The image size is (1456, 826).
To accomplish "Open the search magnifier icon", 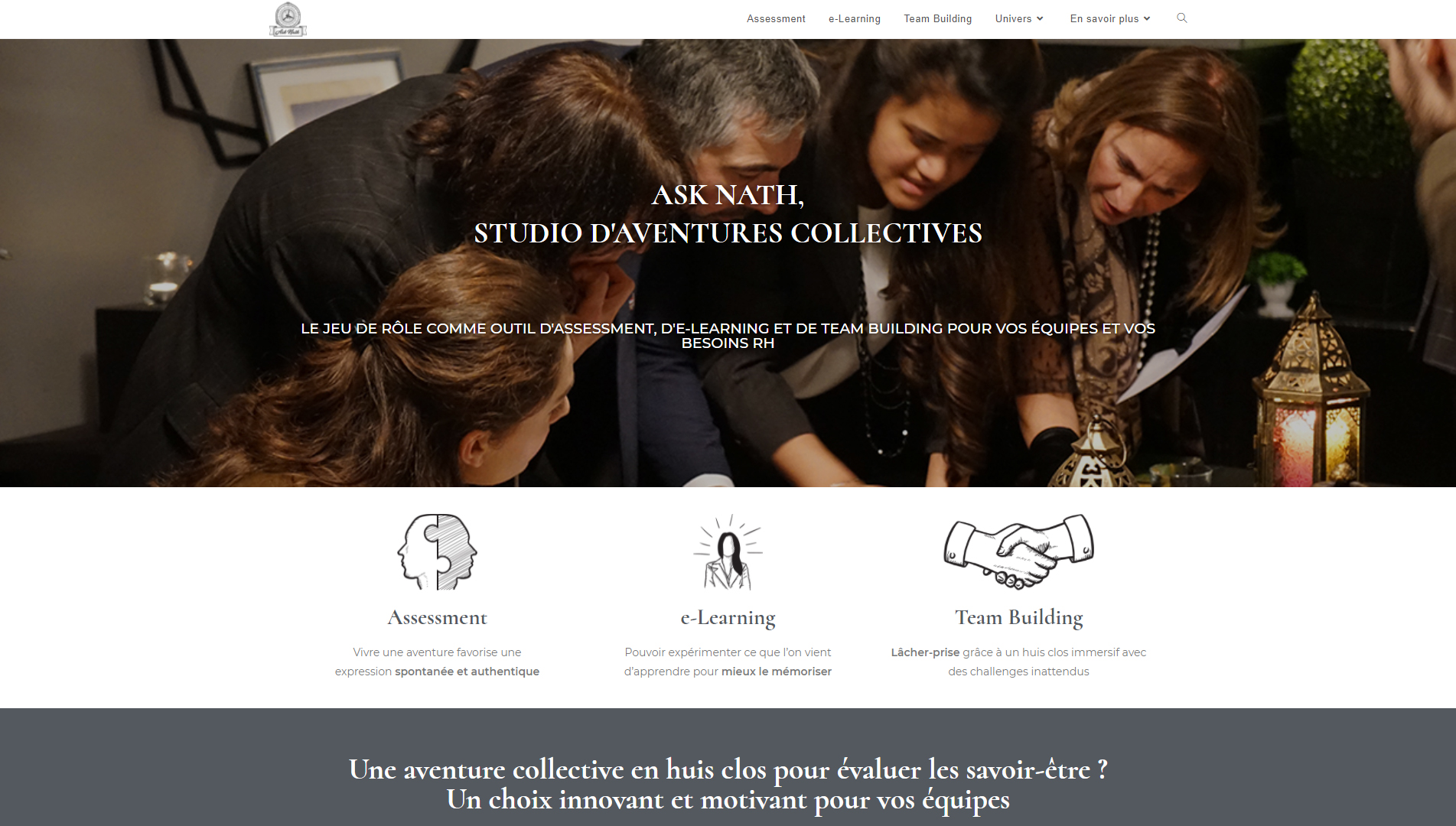I will point(1182,18).
